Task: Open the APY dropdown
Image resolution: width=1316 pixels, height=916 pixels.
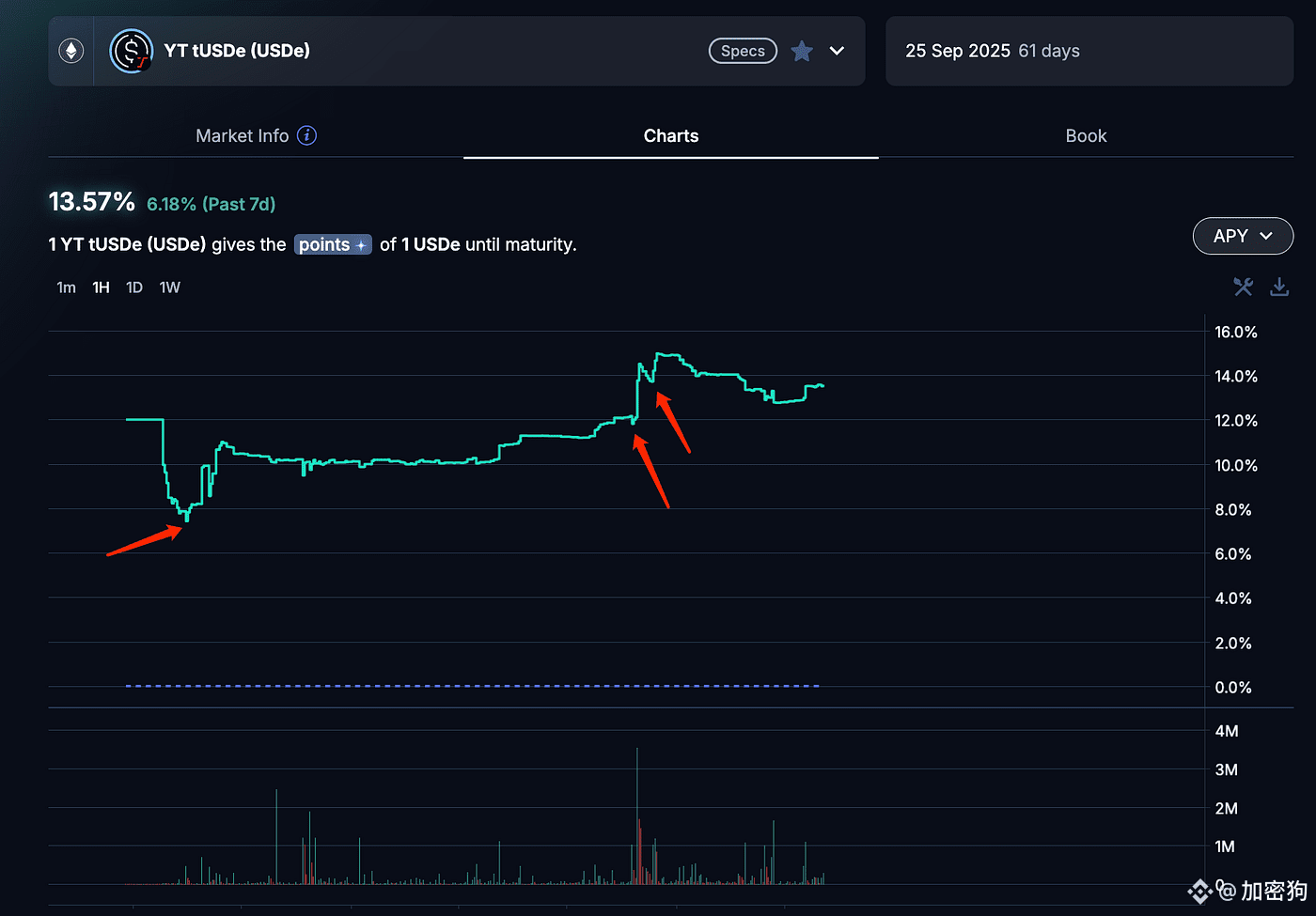Action: [x=1242, y=236]
